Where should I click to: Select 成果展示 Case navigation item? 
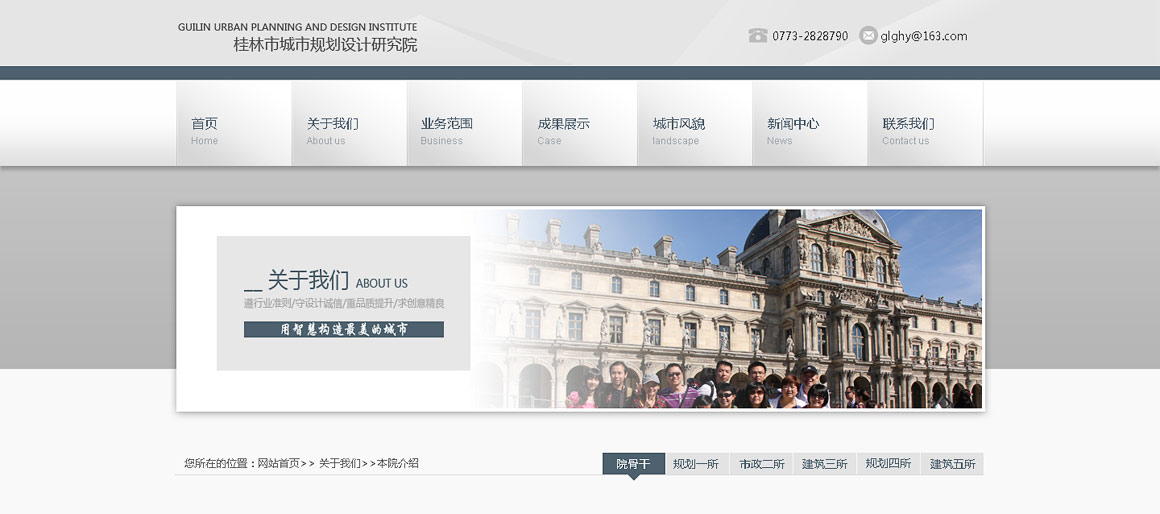coord(579,124)
